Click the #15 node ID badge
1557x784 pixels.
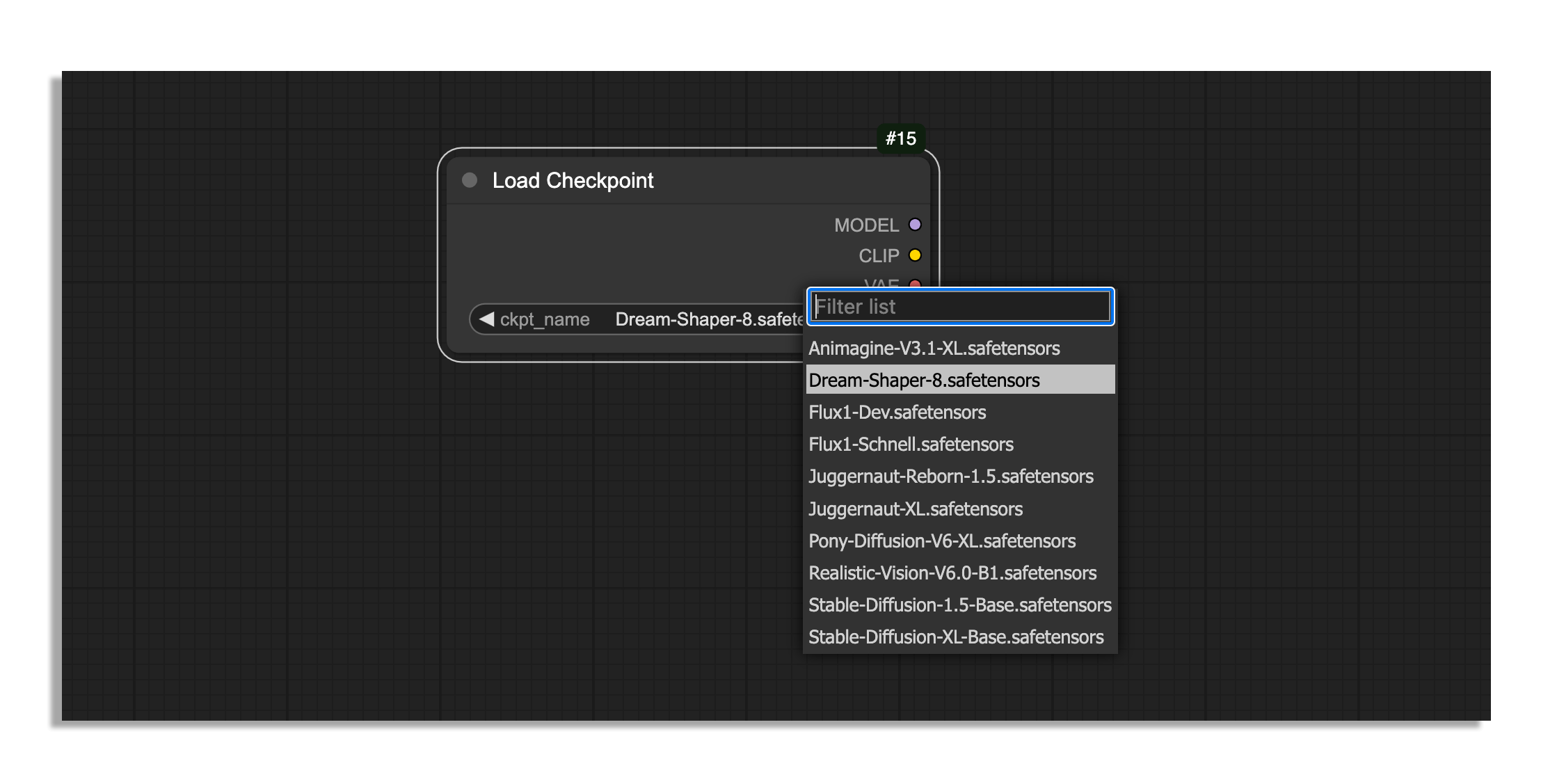900,138
